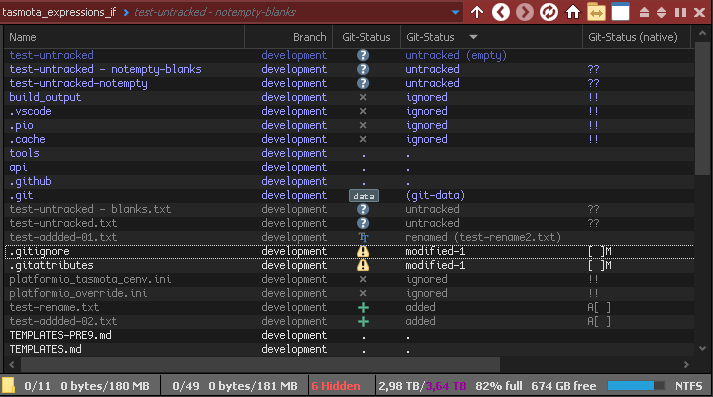
Task: Select the .gitignore file name
Action: point(40,251)
